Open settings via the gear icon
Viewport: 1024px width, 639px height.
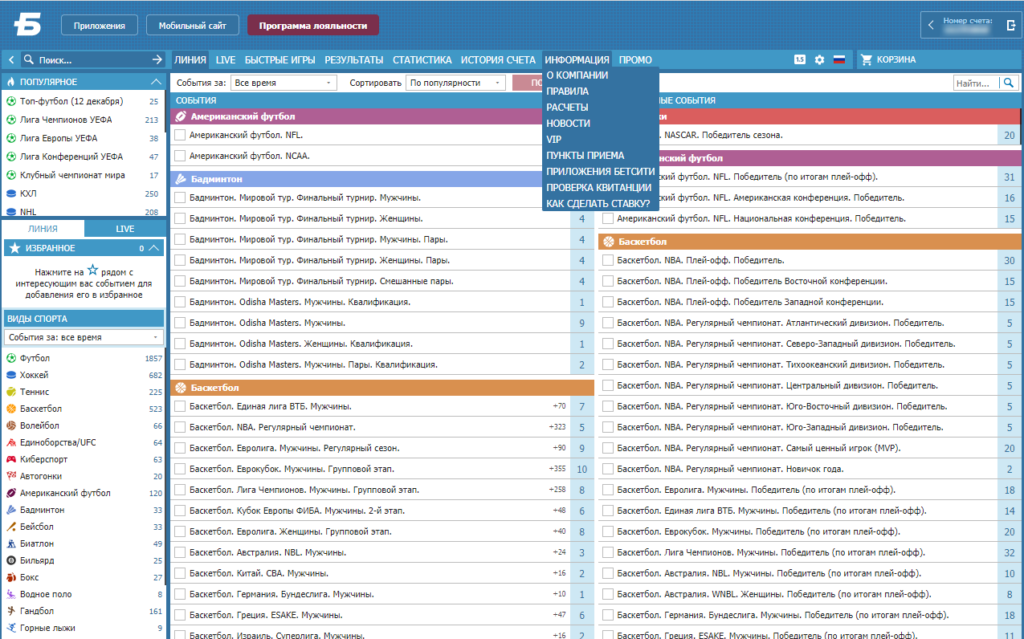[x=820, y=59]
